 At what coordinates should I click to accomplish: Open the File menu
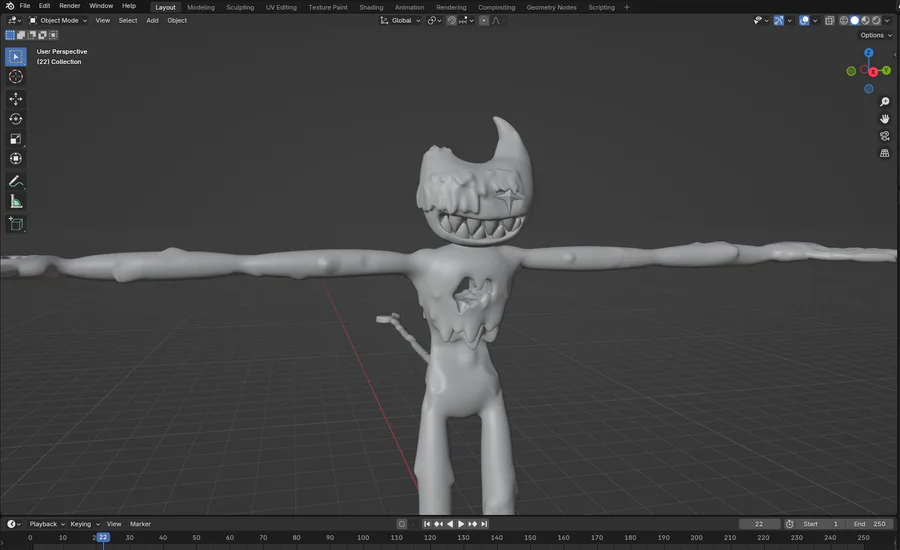pos(25,6)
